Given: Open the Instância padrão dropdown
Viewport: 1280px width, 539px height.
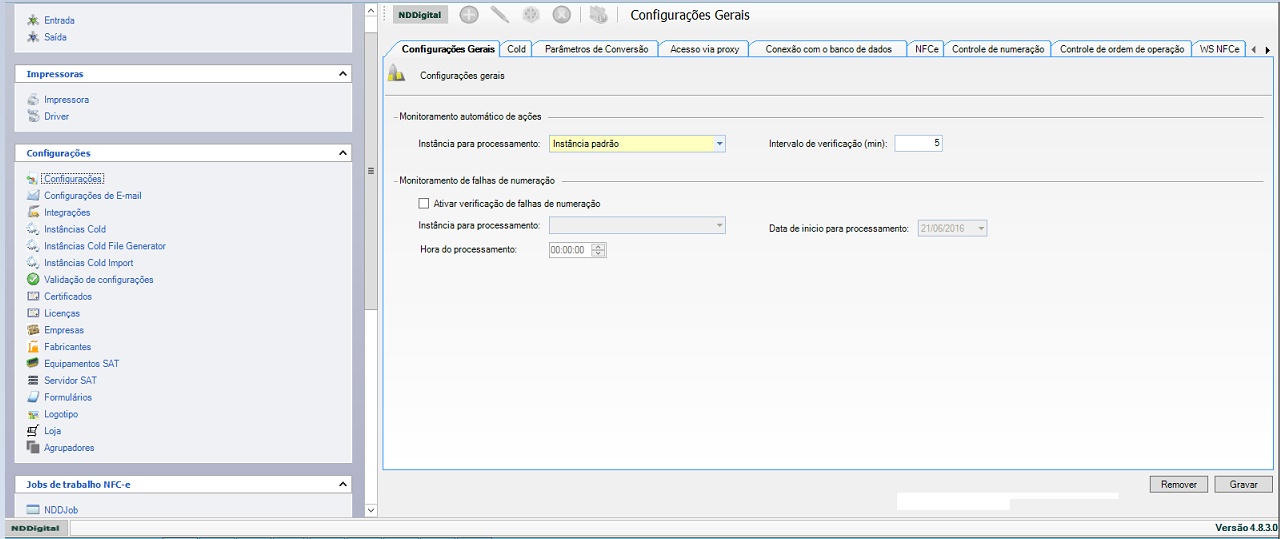Looking at the screenshot, I should [719, 144].
